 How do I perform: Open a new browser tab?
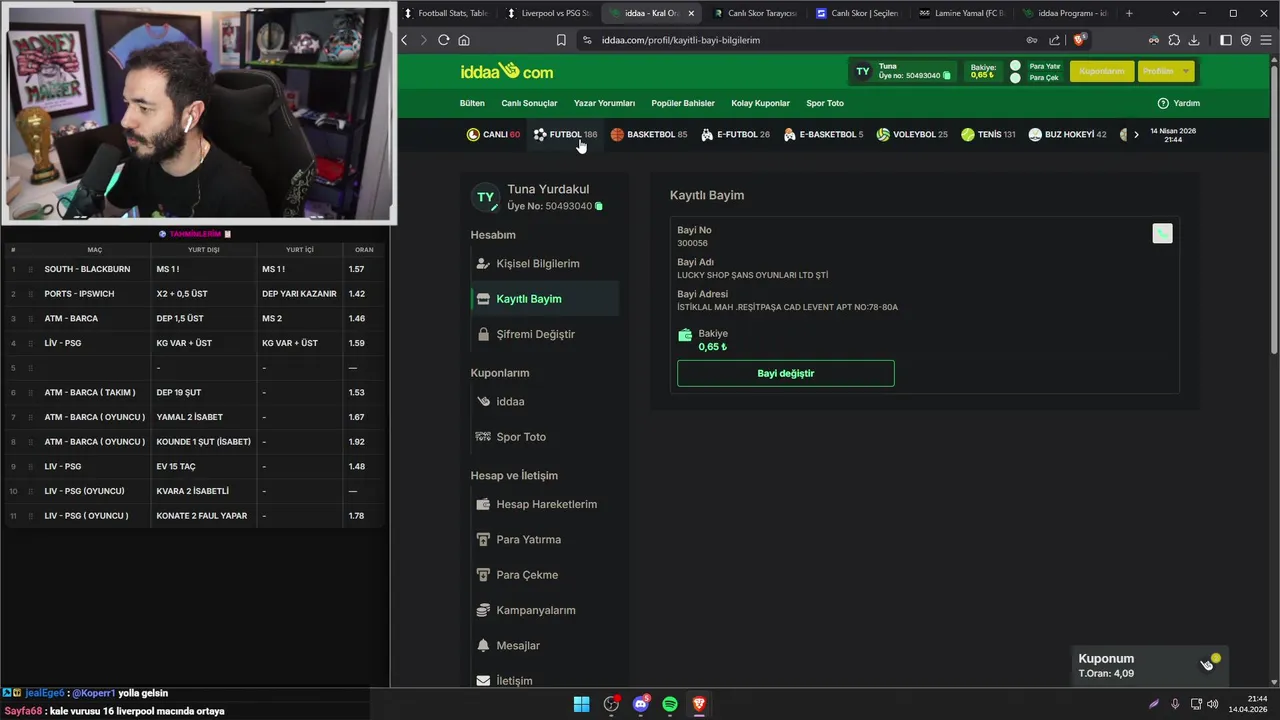[x=1129, y=13]
